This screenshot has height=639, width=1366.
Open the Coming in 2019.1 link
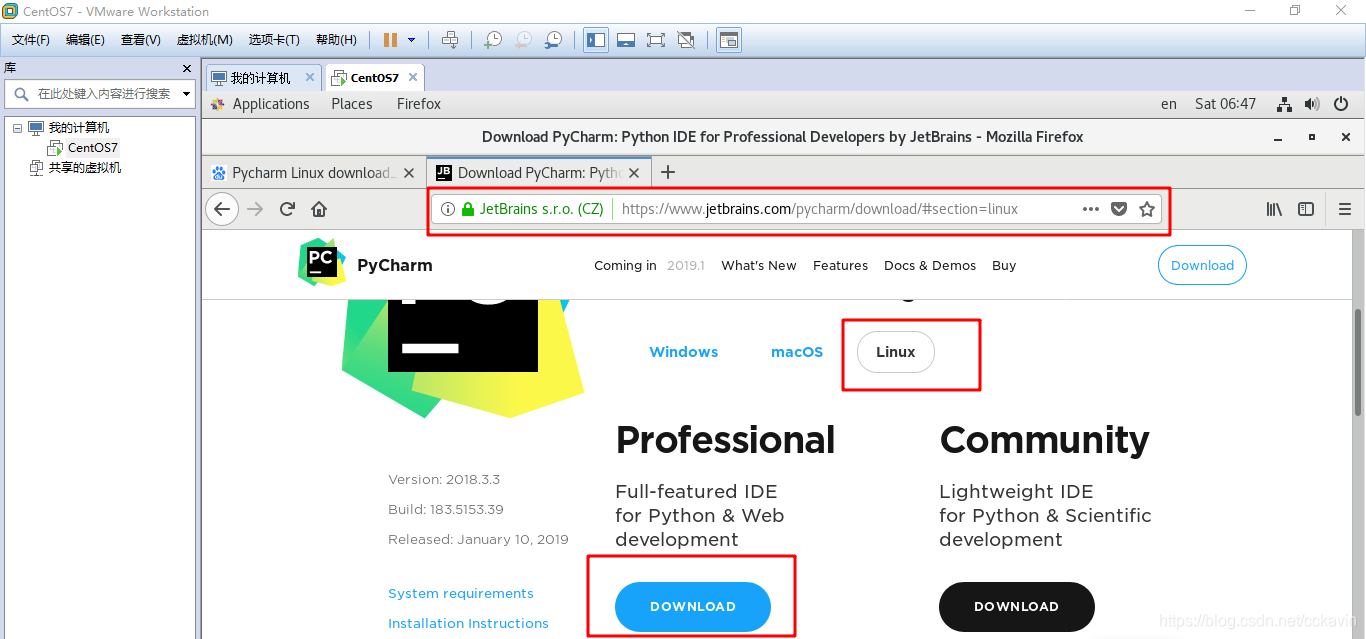pos(649,266)
